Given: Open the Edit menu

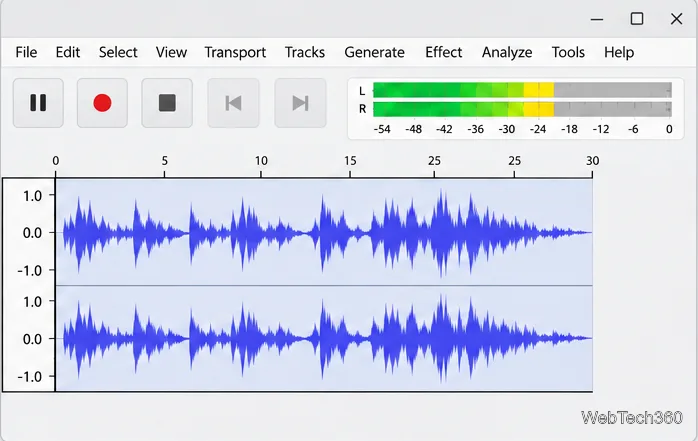Looking at the screenshot, I should coord(68,53).
